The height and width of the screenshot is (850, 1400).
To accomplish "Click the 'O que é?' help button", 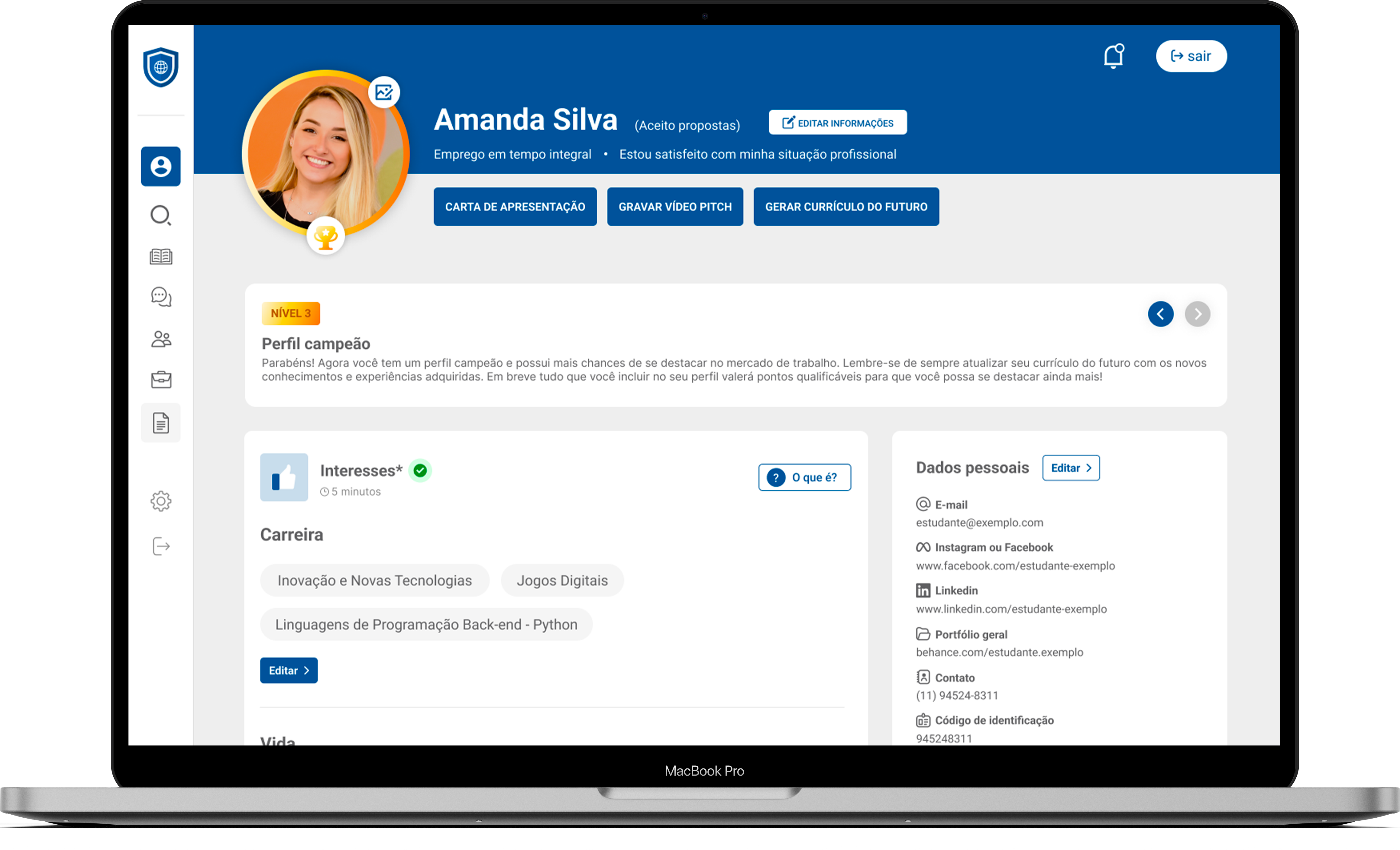I will click(804, 478).
